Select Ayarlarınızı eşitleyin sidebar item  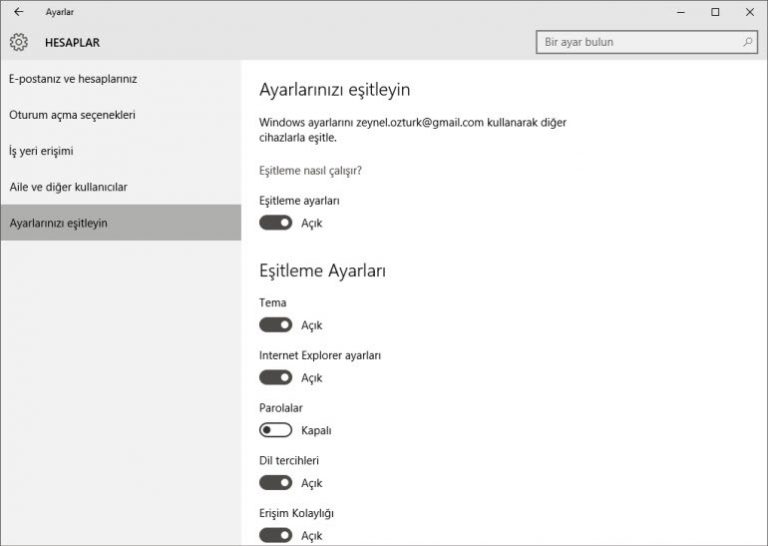pos(58,223)
